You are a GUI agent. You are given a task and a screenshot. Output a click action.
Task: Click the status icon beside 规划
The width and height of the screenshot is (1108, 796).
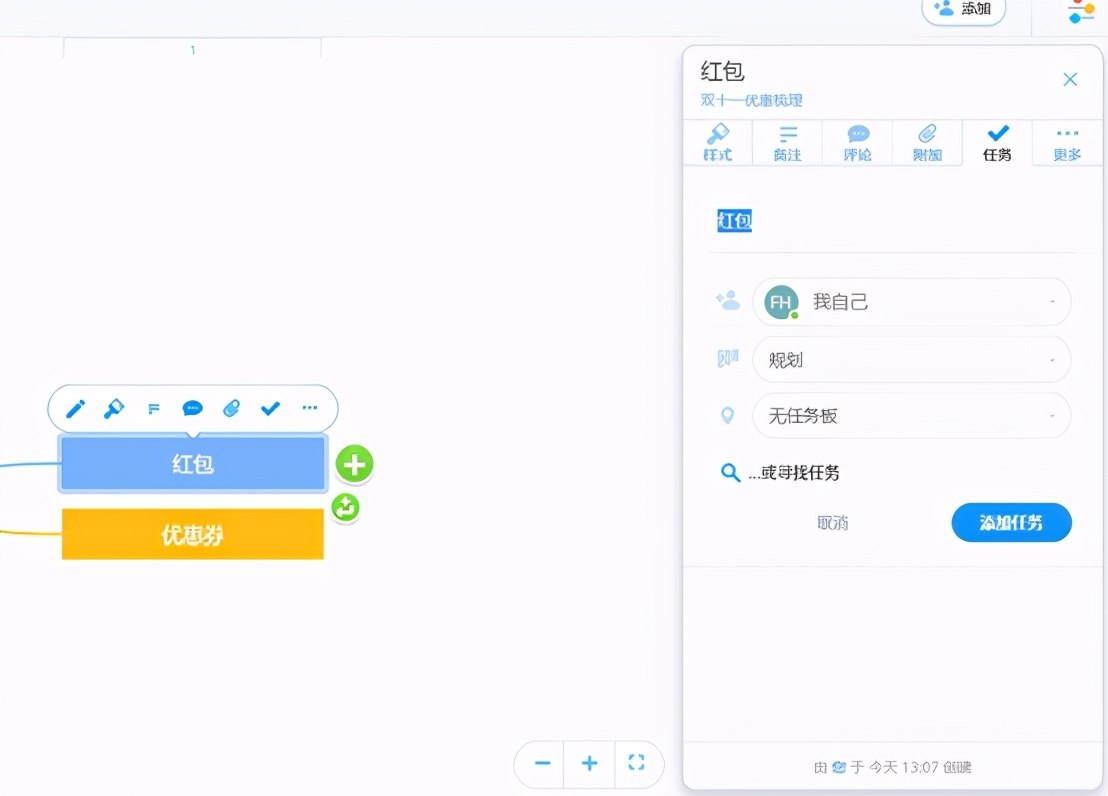728,358
